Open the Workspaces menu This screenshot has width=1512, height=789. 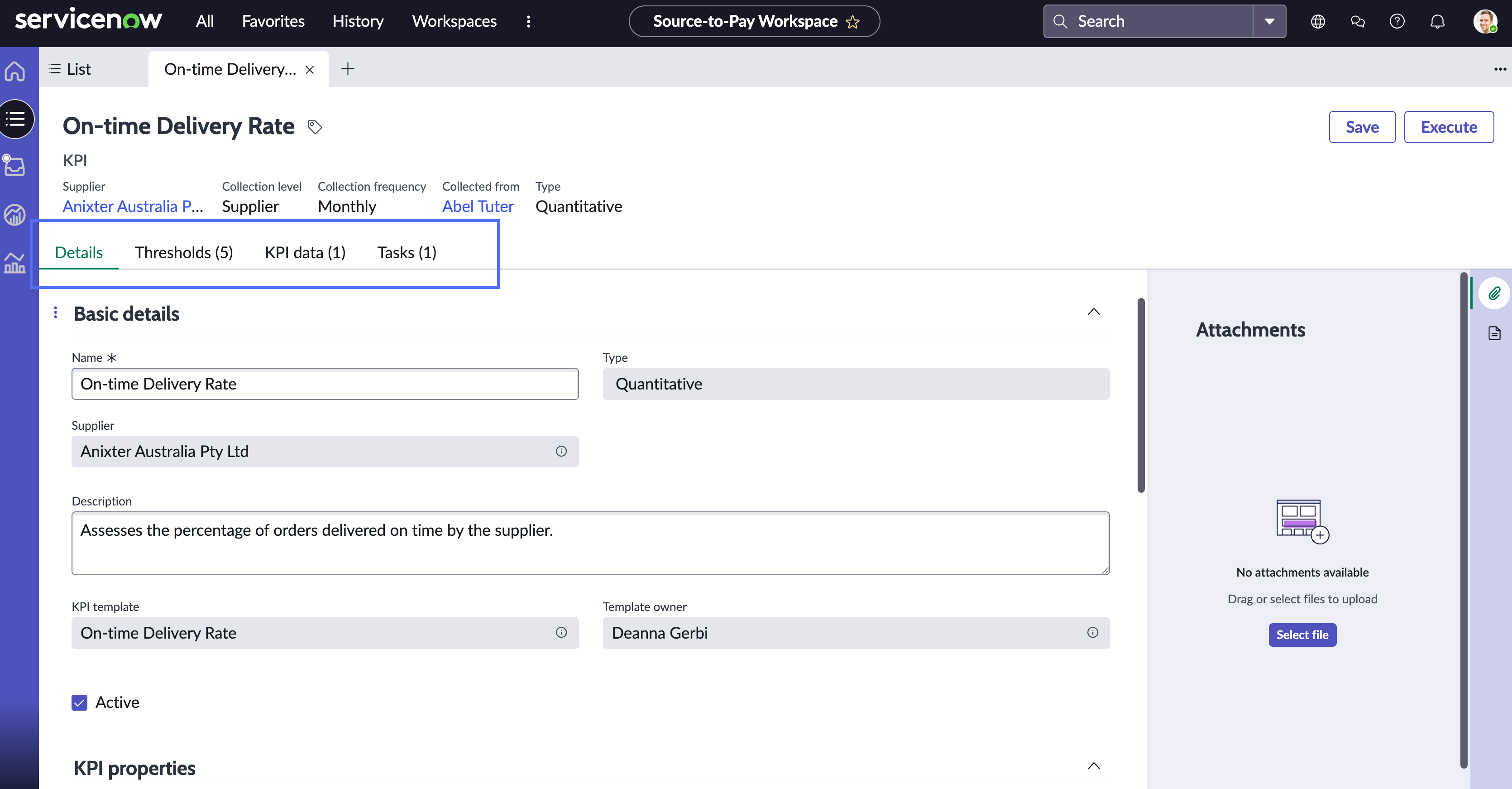455,22
